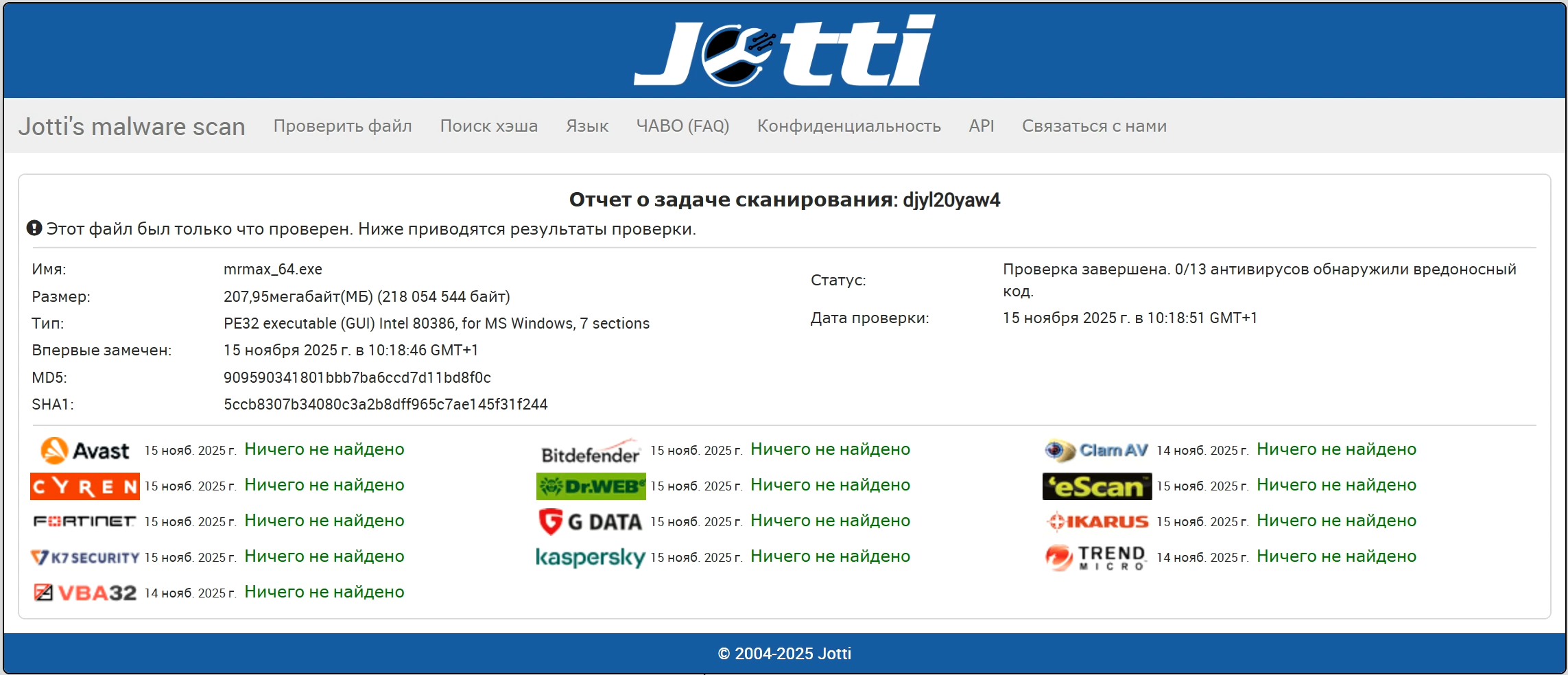This screenshot has height=675, width=1568.
Task: Open the Конфиденциальность page
Action: 848,126
